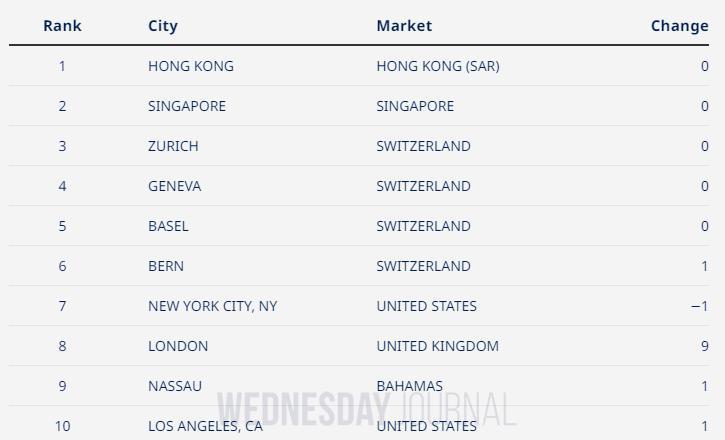Select the NEW YORK CITY, NY cell
Viewport: 725px width, 440px height.
(x=213, y=306)
